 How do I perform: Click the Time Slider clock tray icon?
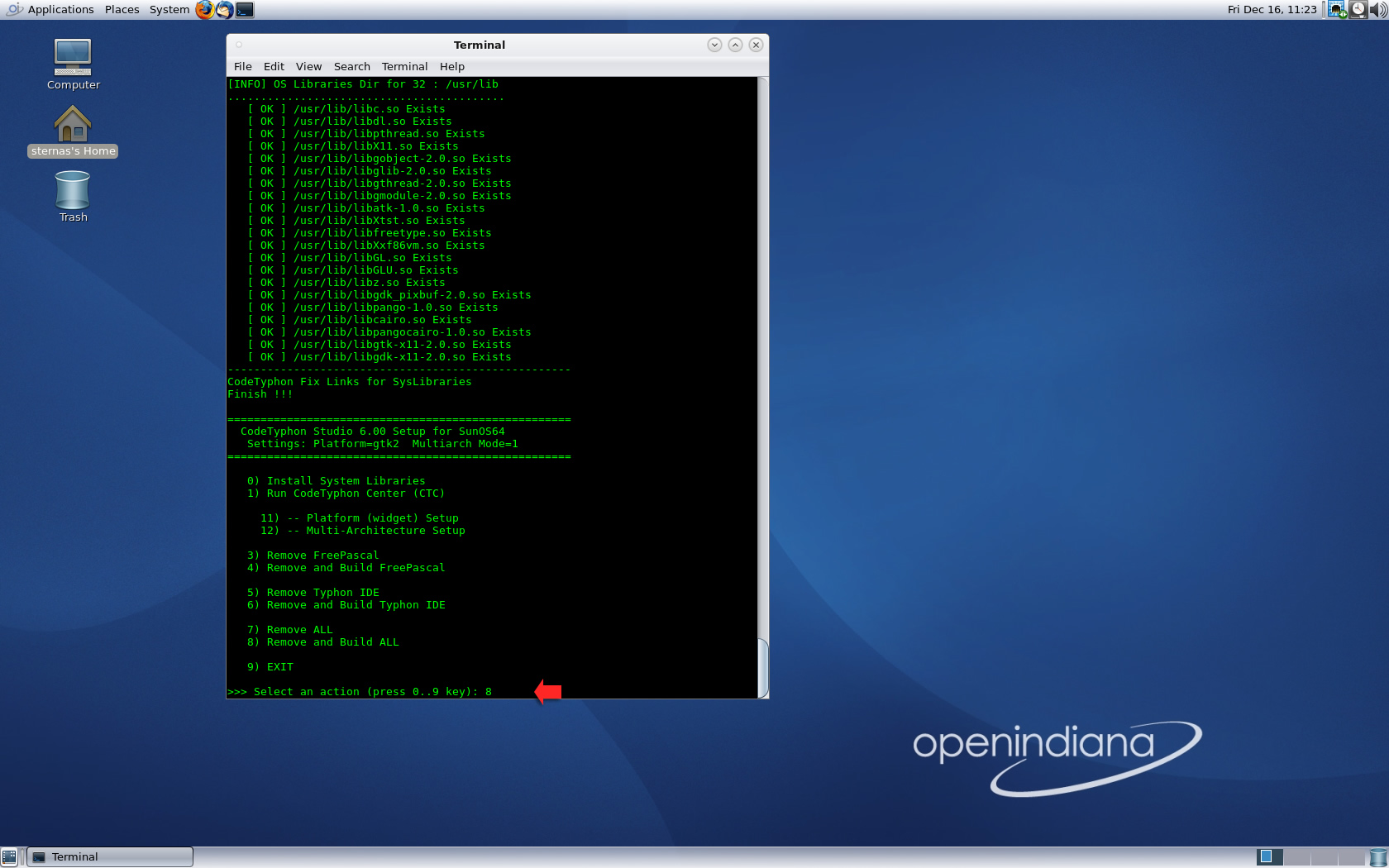tap(1358, 10)
